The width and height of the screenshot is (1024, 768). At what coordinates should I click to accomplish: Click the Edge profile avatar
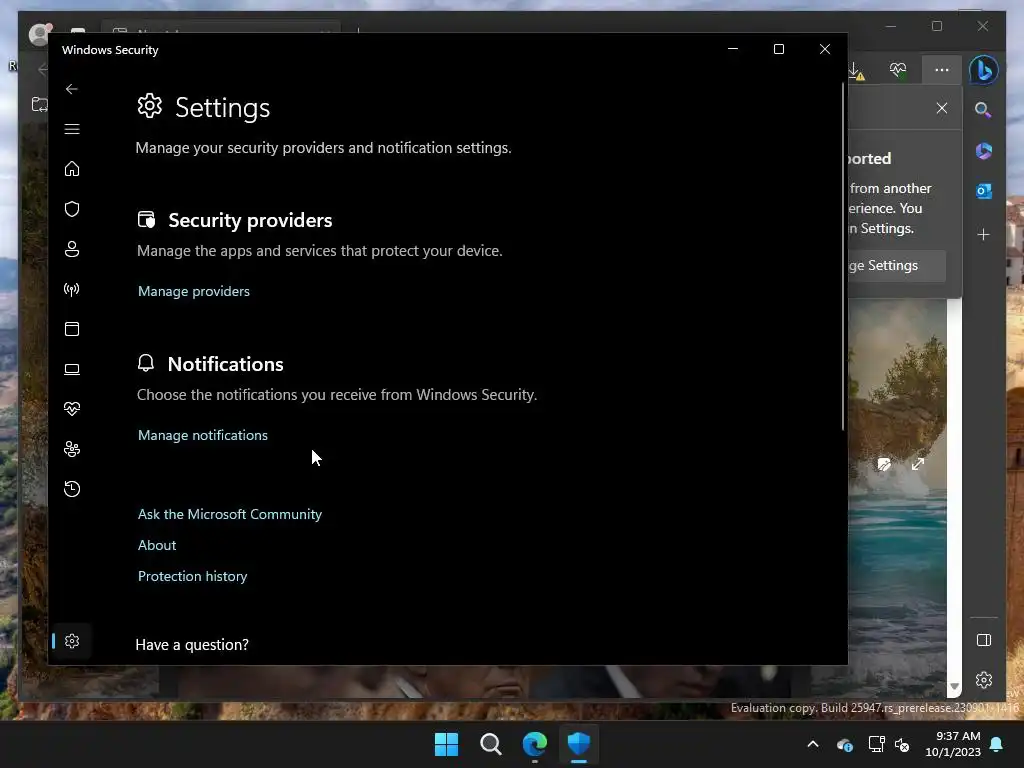[40, 33]
